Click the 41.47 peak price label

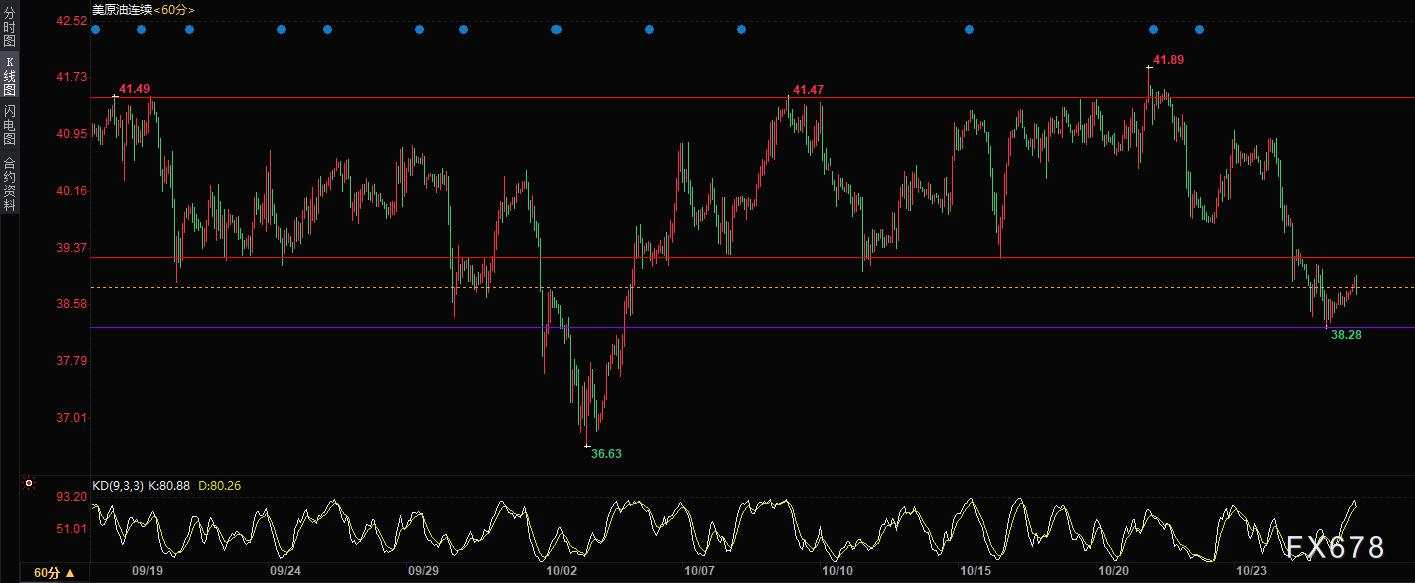coord(808,90)
